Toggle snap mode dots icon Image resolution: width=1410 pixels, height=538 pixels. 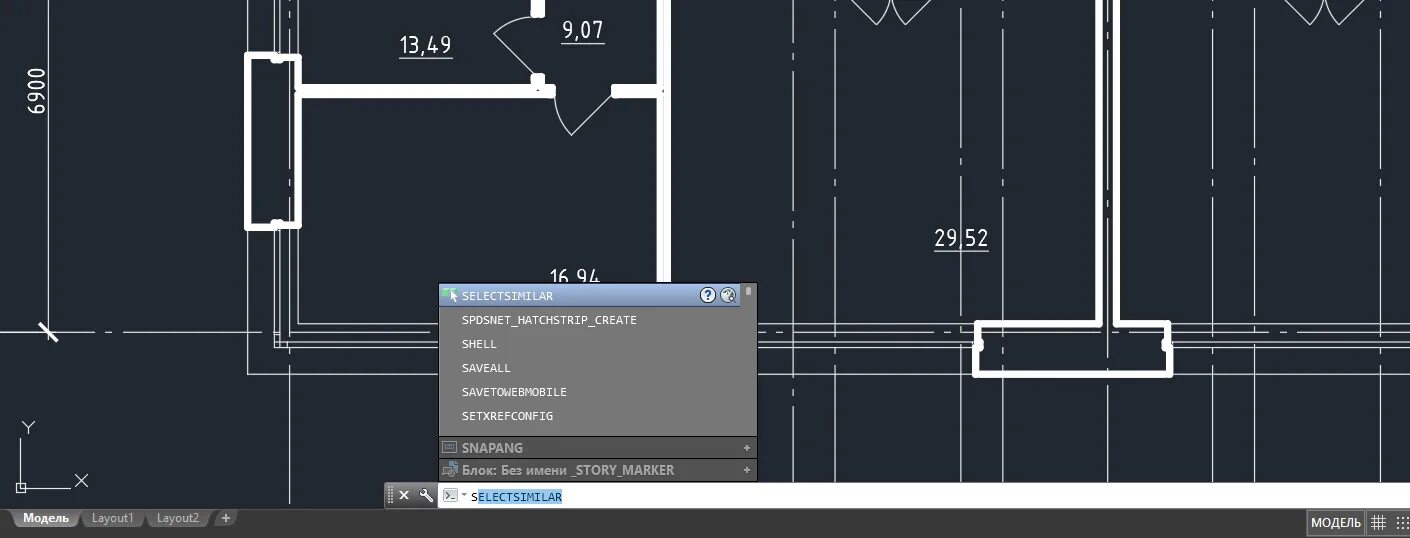[1402, 522]
